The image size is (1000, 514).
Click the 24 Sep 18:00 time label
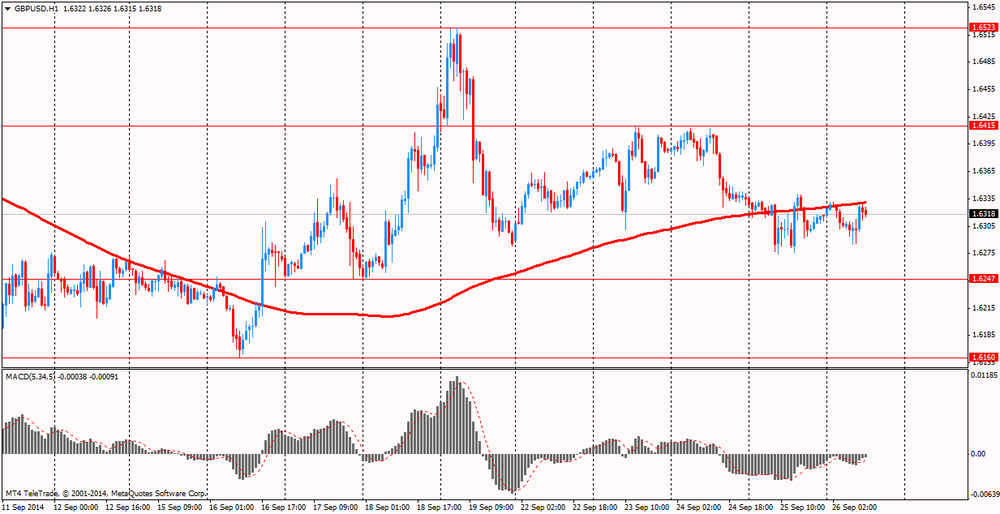pyautogui.click(x=753, y=507)
